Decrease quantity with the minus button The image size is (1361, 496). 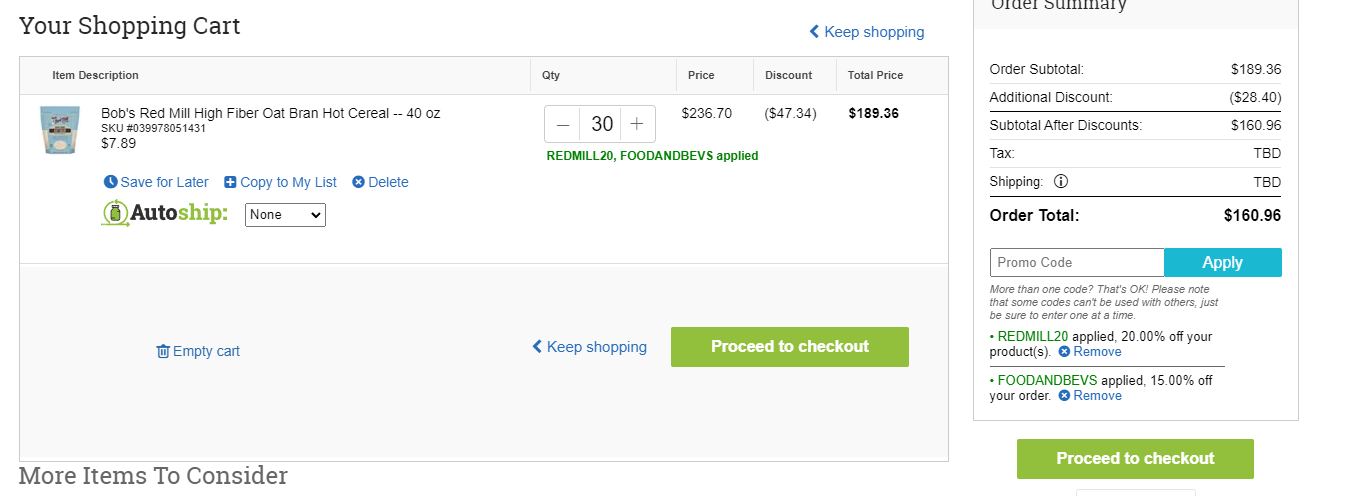pos(563,124)
